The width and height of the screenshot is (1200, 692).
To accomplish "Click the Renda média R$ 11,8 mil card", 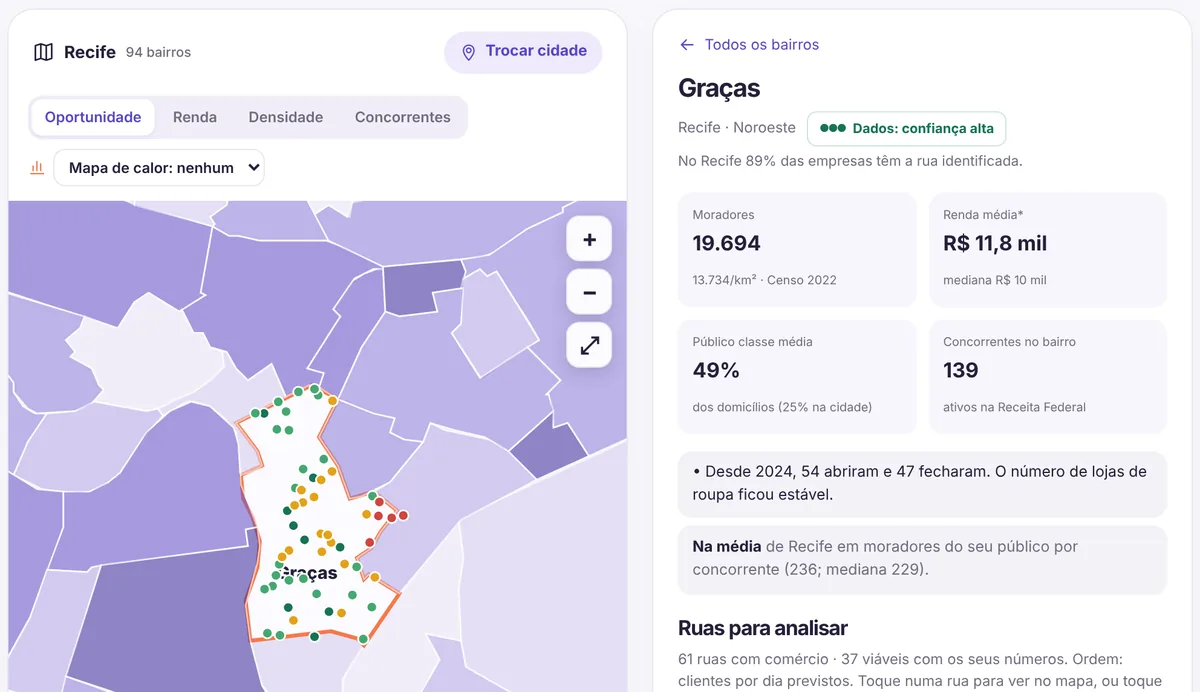I will pyautogui.click(x=1048, y=250).
